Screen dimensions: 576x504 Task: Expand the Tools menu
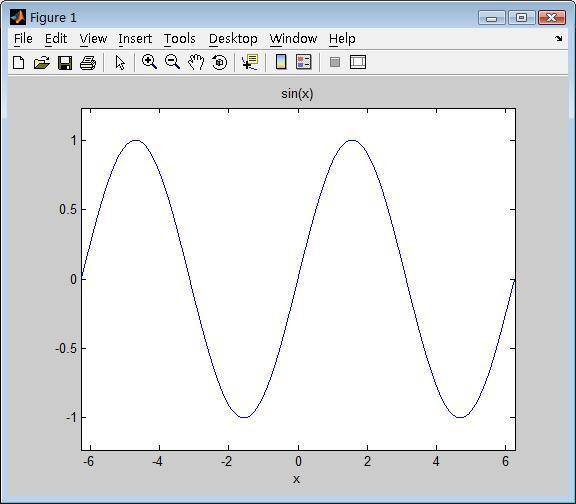(x=180, y=39)
